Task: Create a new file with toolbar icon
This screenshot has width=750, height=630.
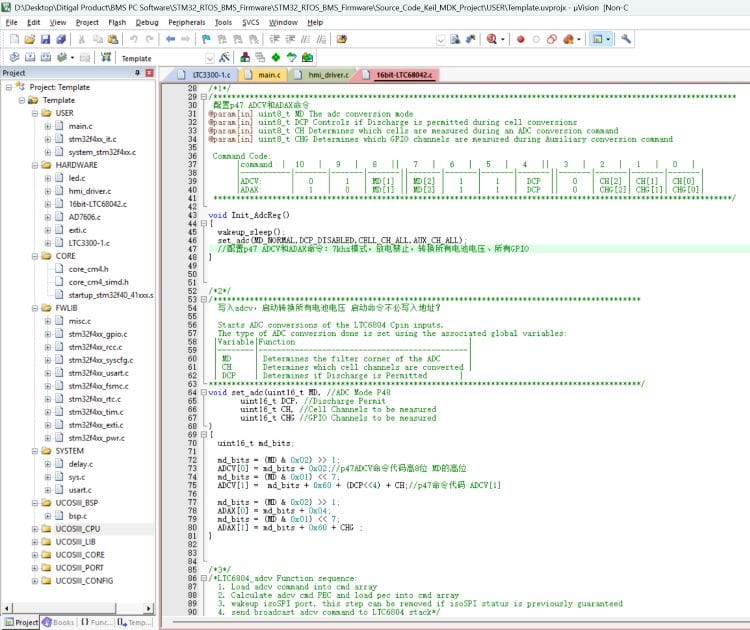Action: point(14,39)
